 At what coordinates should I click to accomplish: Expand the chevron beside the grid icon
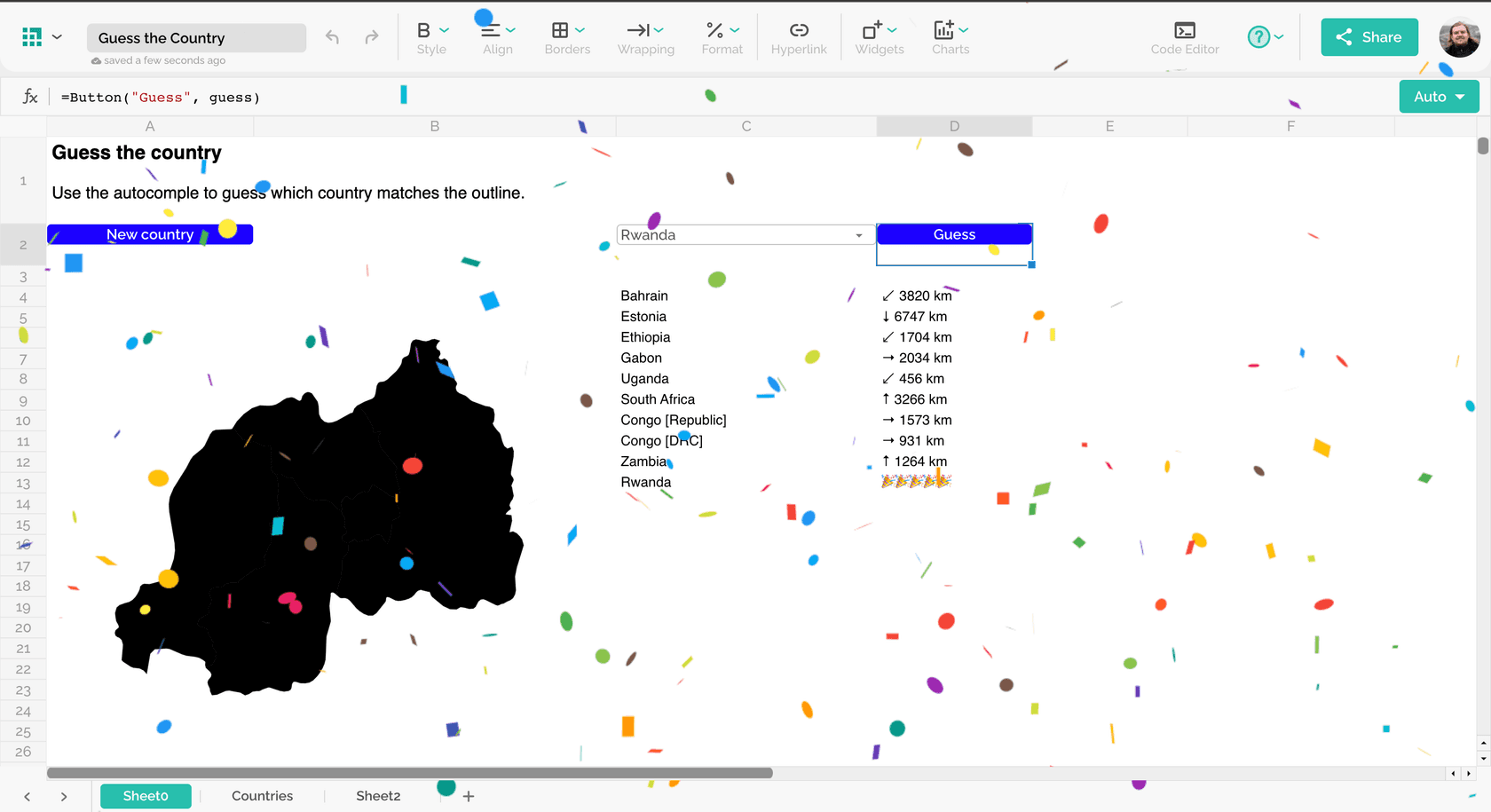pyautogui.click(x=58, y=37)
